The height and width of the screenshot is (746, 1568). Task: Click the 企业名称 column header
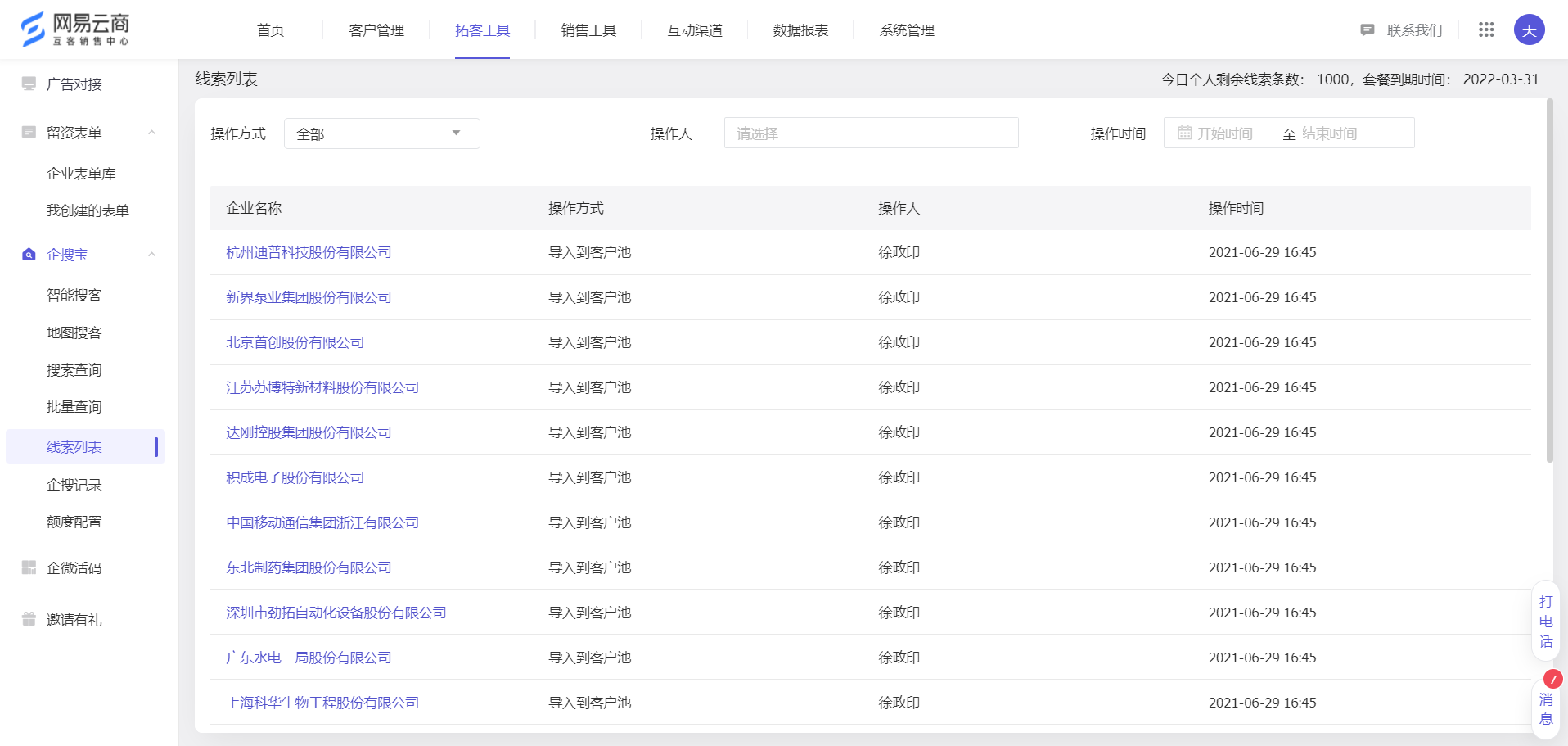[x=254, y=208]
